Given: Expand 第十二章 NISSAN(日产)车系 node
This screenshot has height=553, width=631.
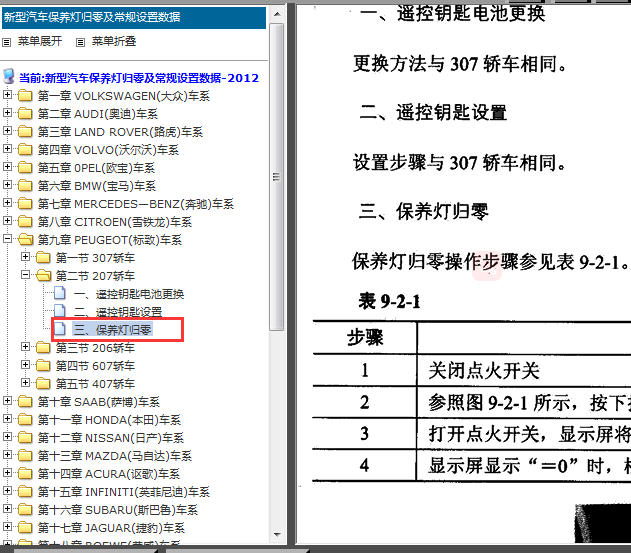Looking at the screenshot, I should 7,436.
